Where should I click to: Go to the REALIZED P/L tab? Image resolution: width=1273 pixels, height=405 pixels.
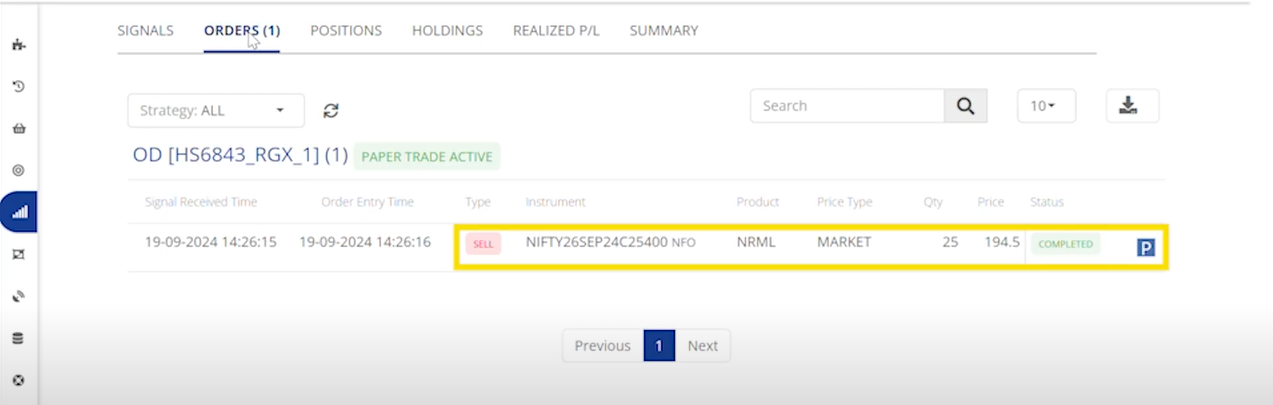tap(556, 31)
